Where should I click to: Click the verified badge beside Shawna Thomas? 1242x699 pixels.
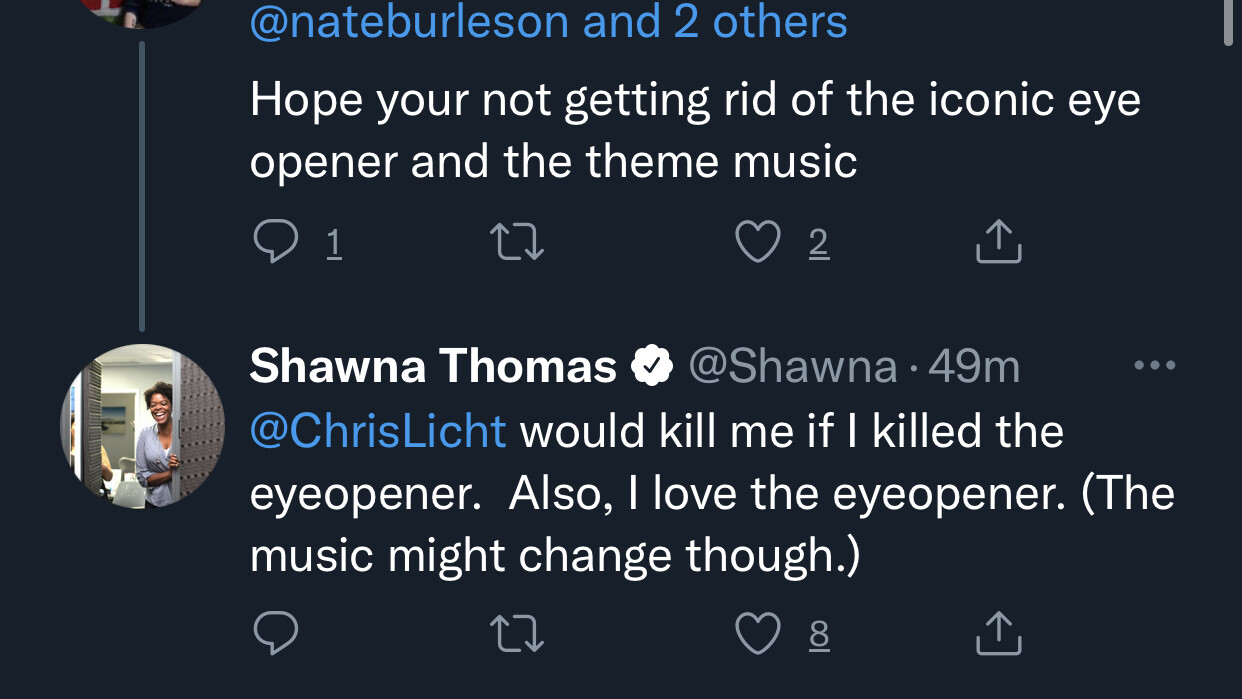click(x=651, y=368)
